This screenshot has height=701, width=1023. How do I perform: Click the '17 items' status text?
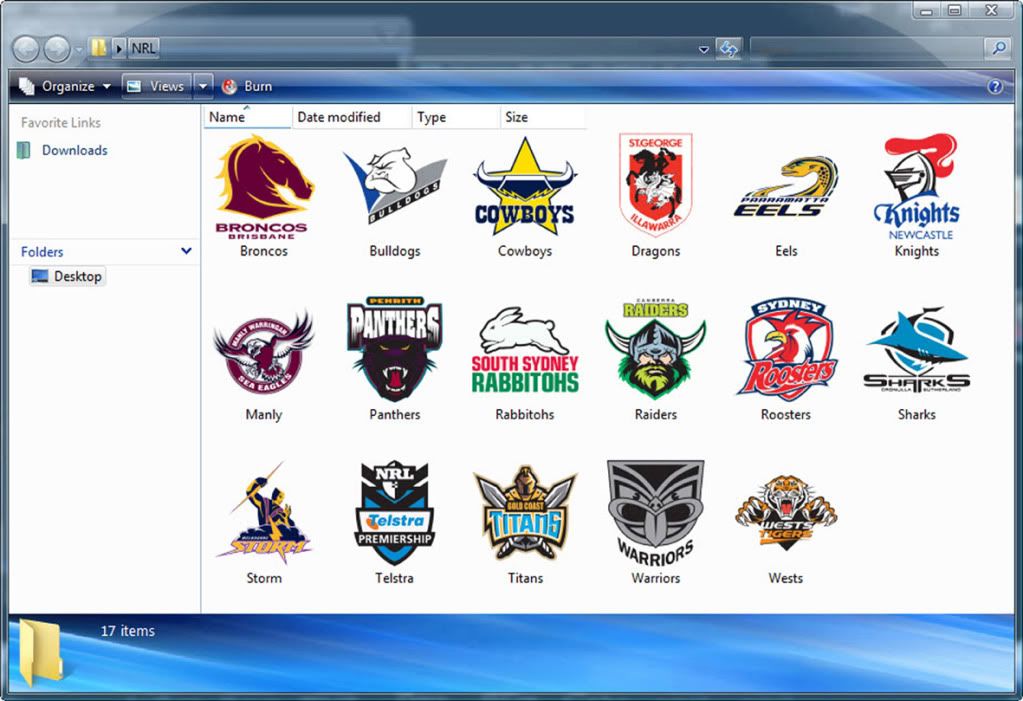128,631
